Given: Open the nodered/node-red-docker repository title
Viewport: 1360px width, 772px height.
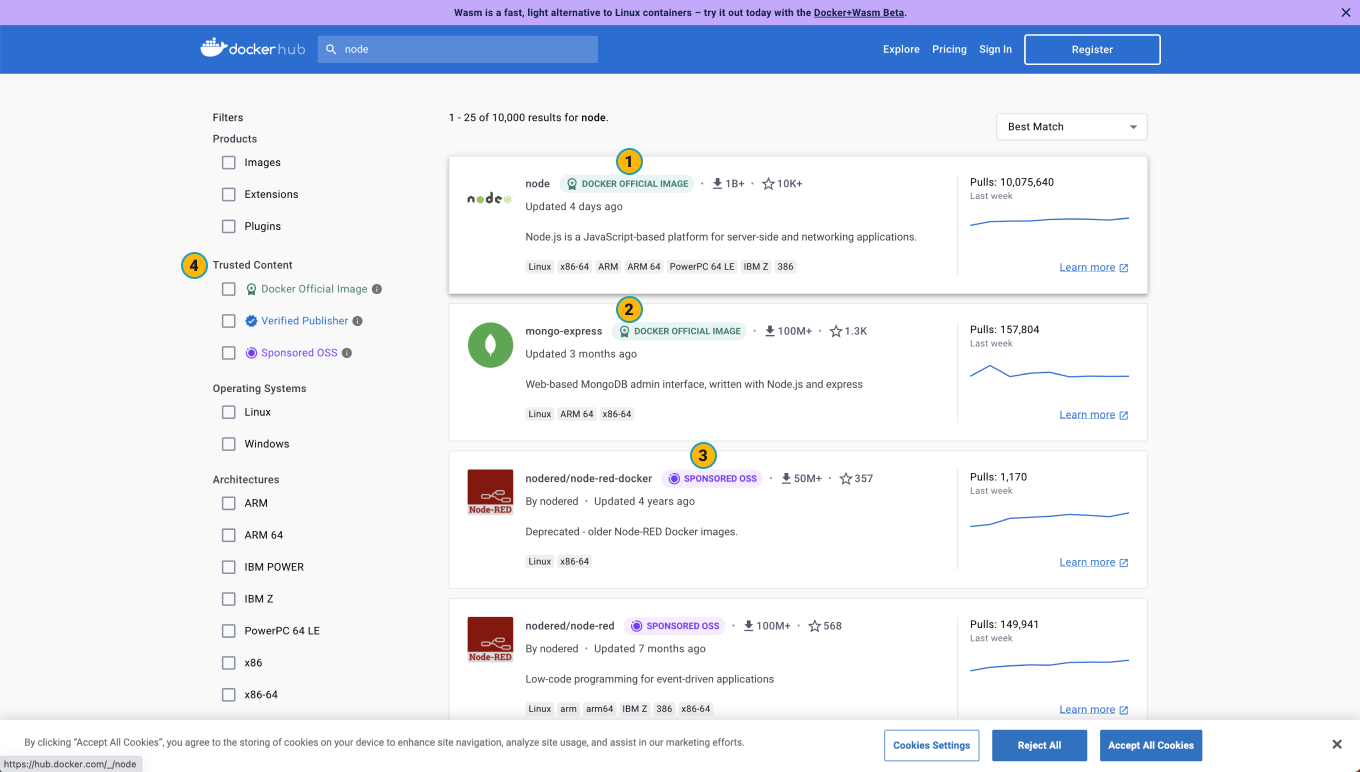Looking at the screenshot, I should pos(589,479).
